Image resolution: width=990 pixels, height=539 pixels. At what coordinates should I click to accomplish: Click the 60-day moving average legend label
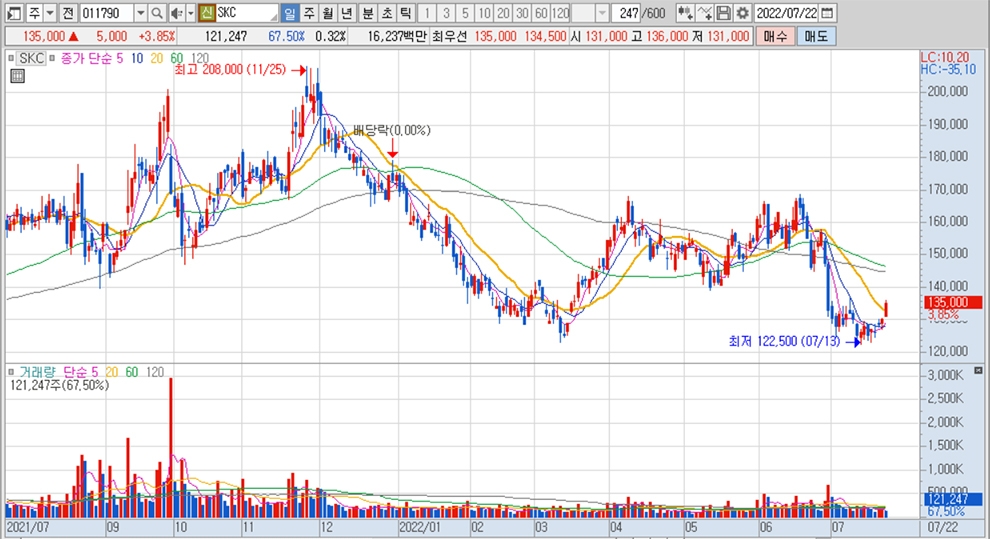point(176,59)
